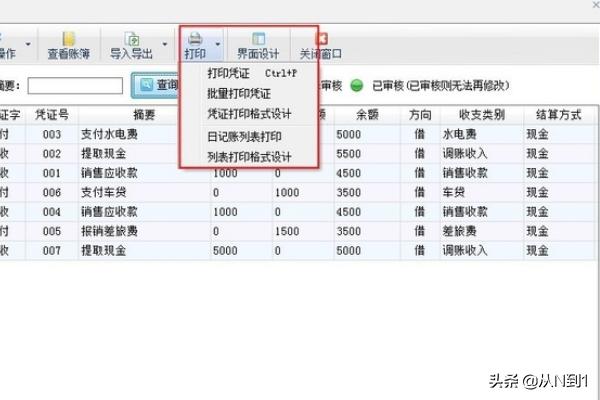Image resolution: width=600 pixels, height=400 pixels.
Task: Click the 水电费 category cell
Action: click(460, 134)
